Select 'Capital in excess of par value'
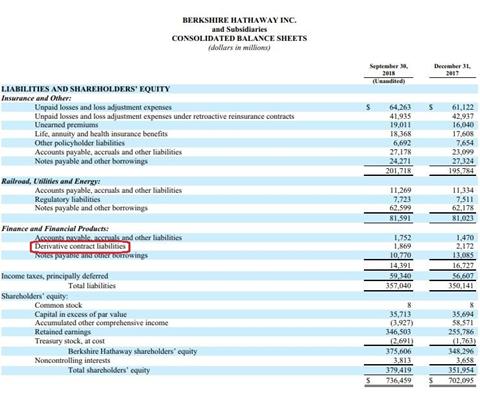 click(81, 314)
